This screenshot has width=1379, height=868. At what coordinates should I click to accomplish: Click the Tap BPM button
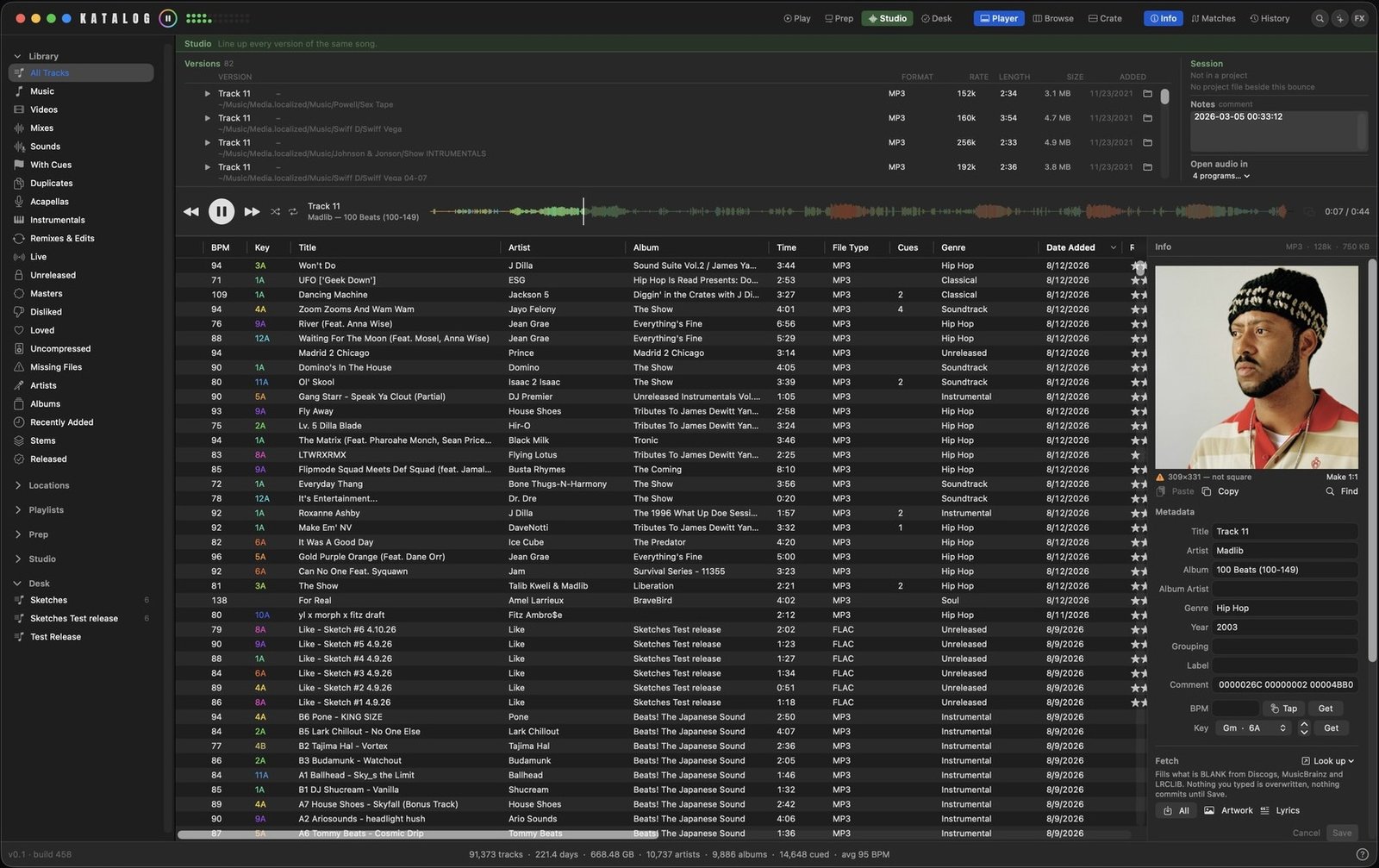point(1283,709)
